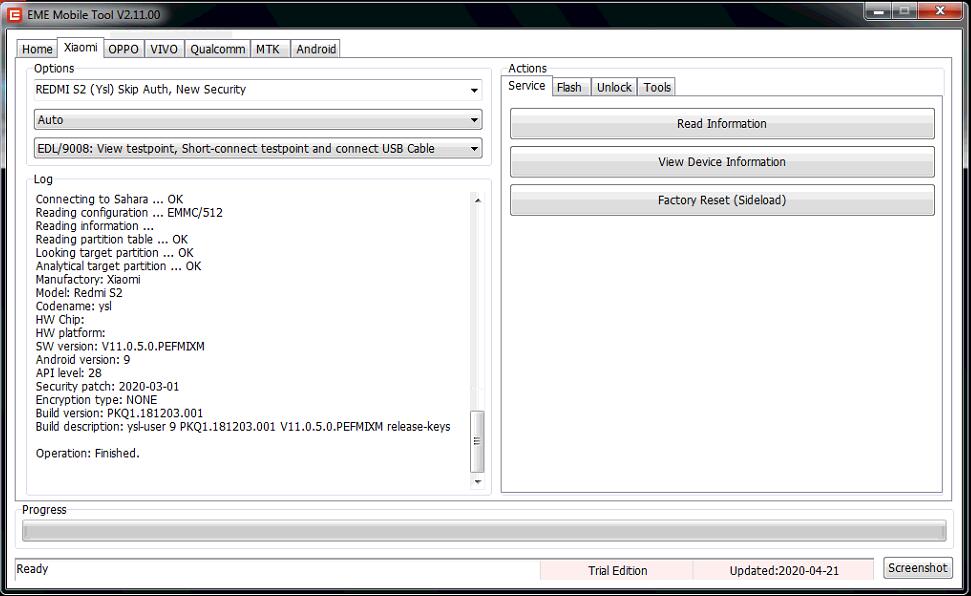The height and width of the screenshot is (596, 971).
Task: Click log line 'Encryption type: NONE'
Action: (x=97, y=400)
